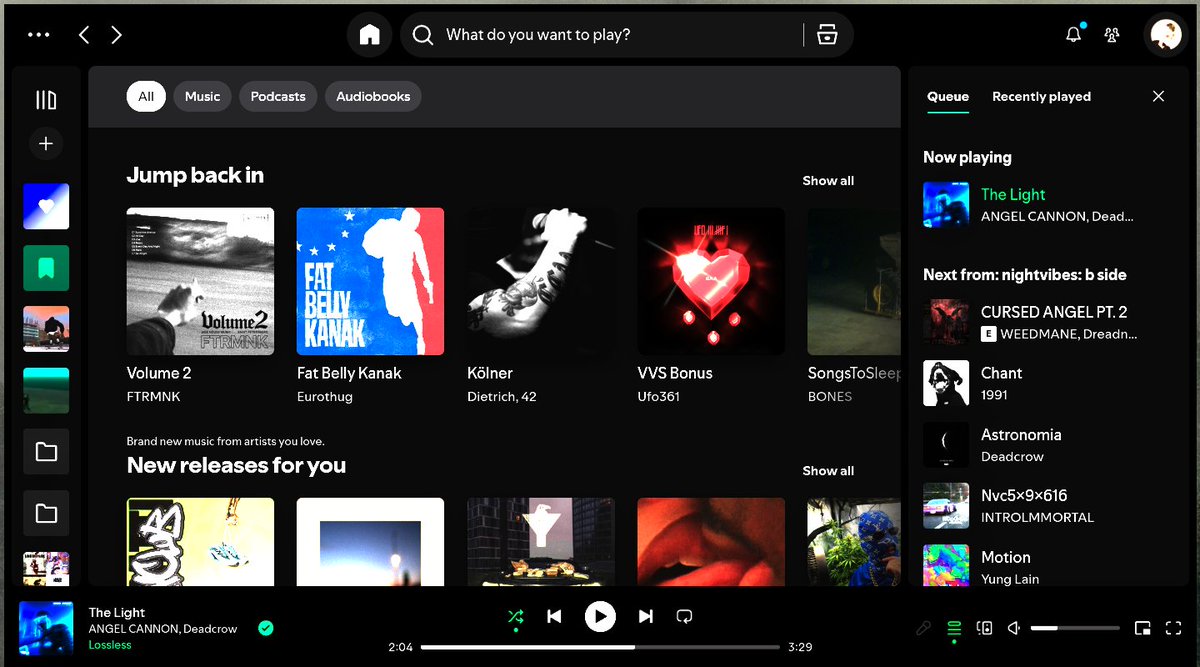Open Liked Songs in sidebar
This screenshot has height=667, width=1200.
point(46,206)
